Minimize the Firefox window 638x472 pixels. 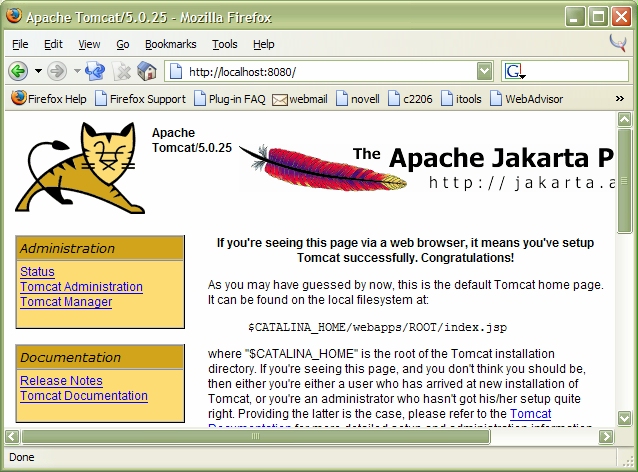pos(575,17)
